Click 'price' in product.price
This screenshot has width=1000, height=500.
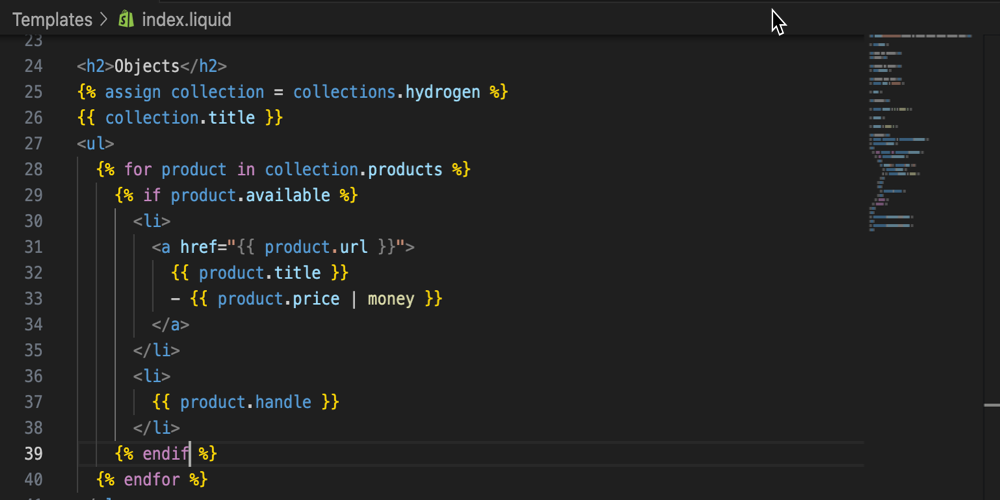316,298
